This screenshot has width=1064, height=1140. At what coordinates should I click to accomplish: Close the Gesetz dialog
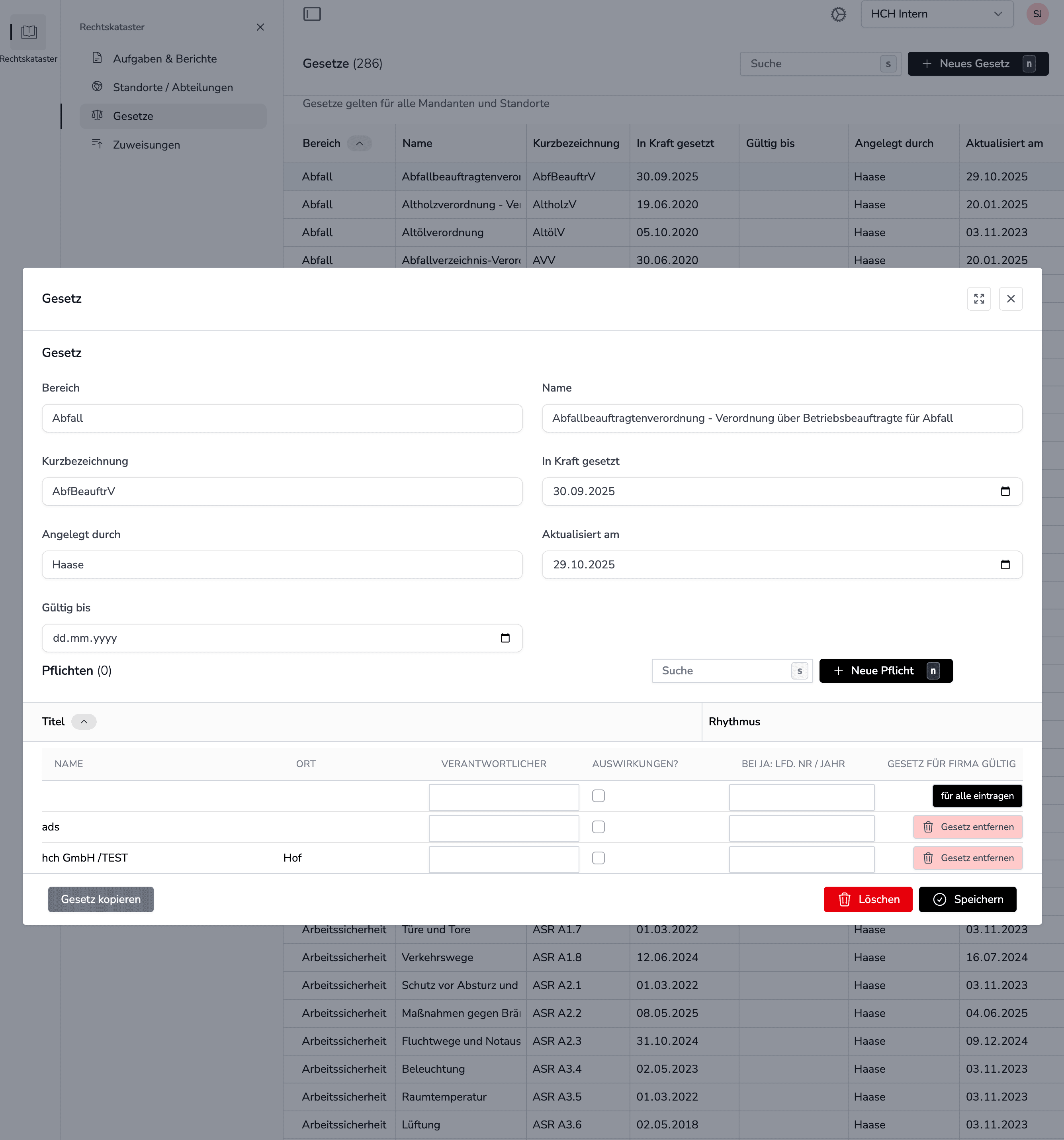1011,299
